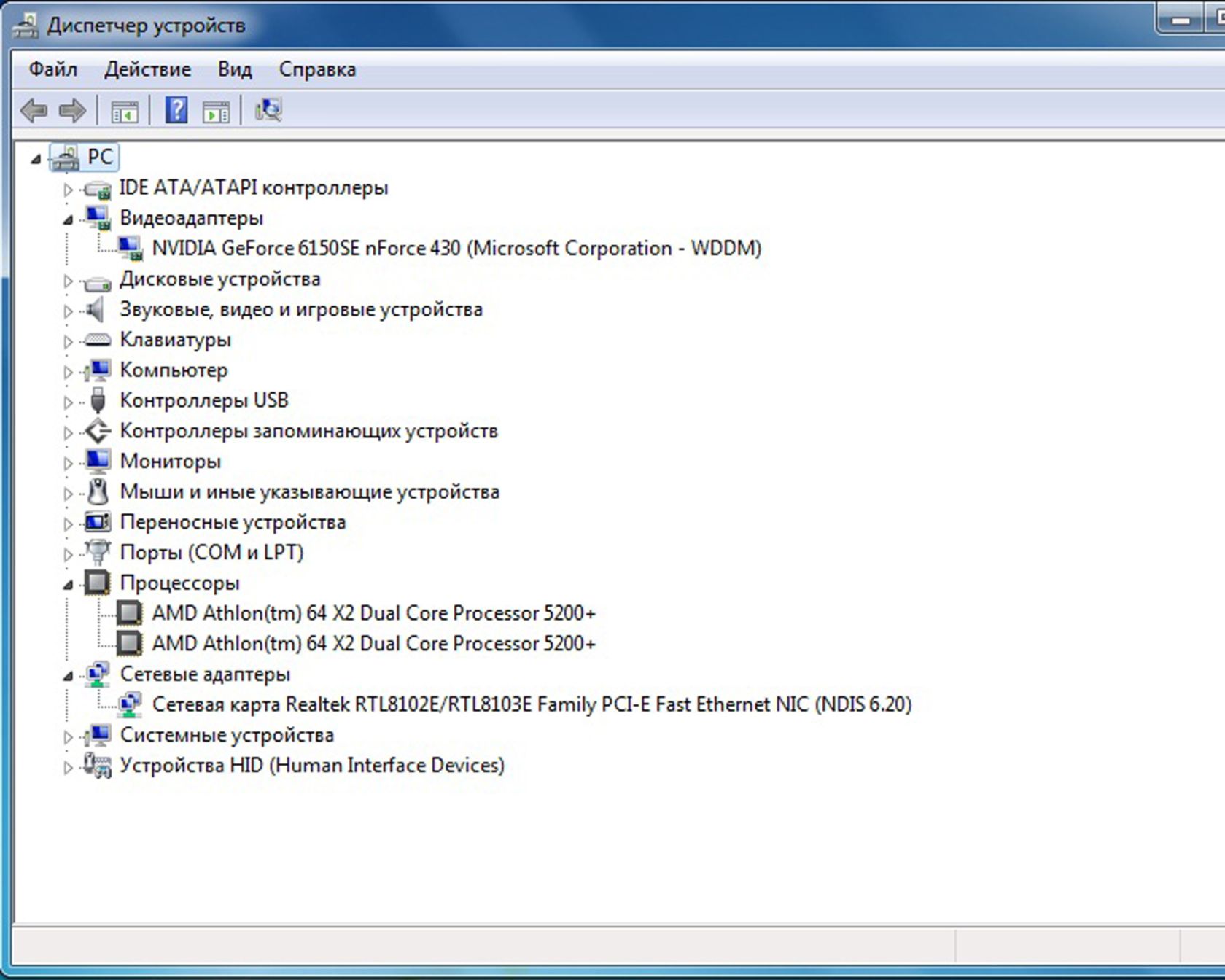Expand Системные устройства node arrow

[68, 737]
